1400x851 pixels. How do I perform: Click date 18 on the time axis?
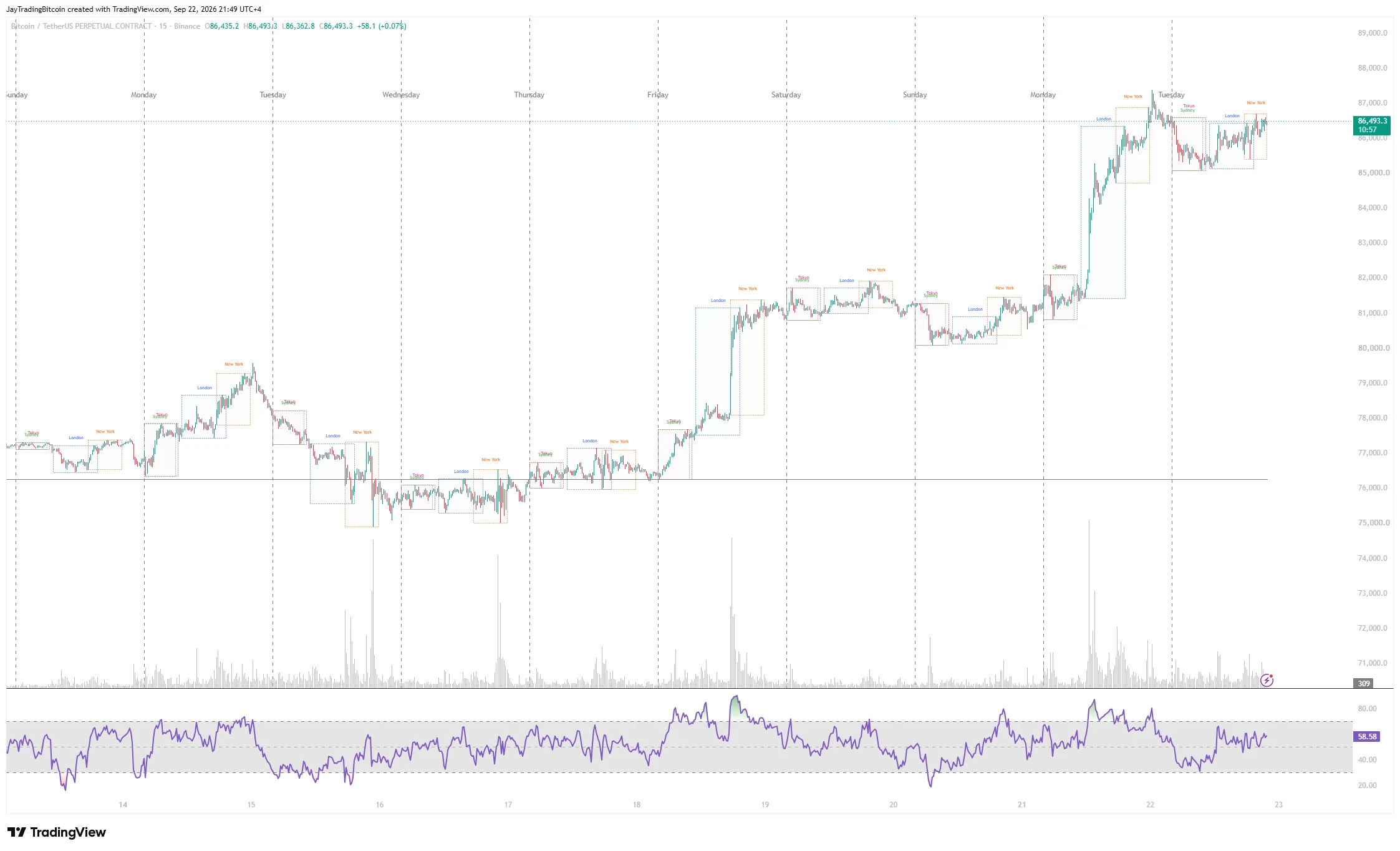[637, 805]
